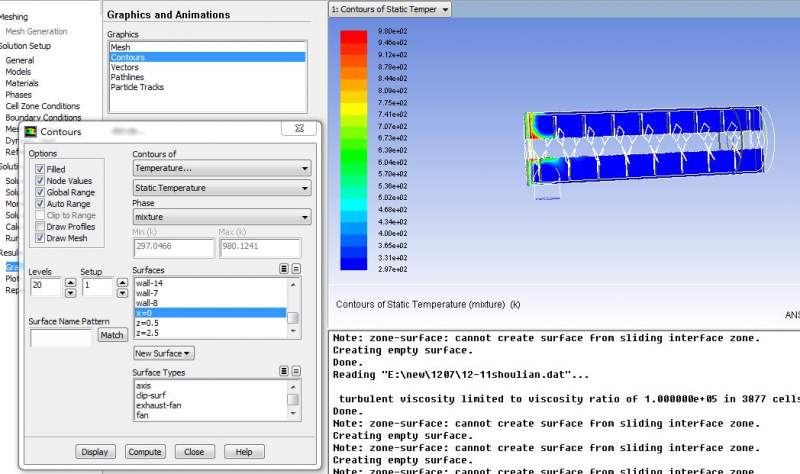This screenshot has width=800, height=474.
Task: Increase the Levels value with up arrow
Action: (70, 282)
